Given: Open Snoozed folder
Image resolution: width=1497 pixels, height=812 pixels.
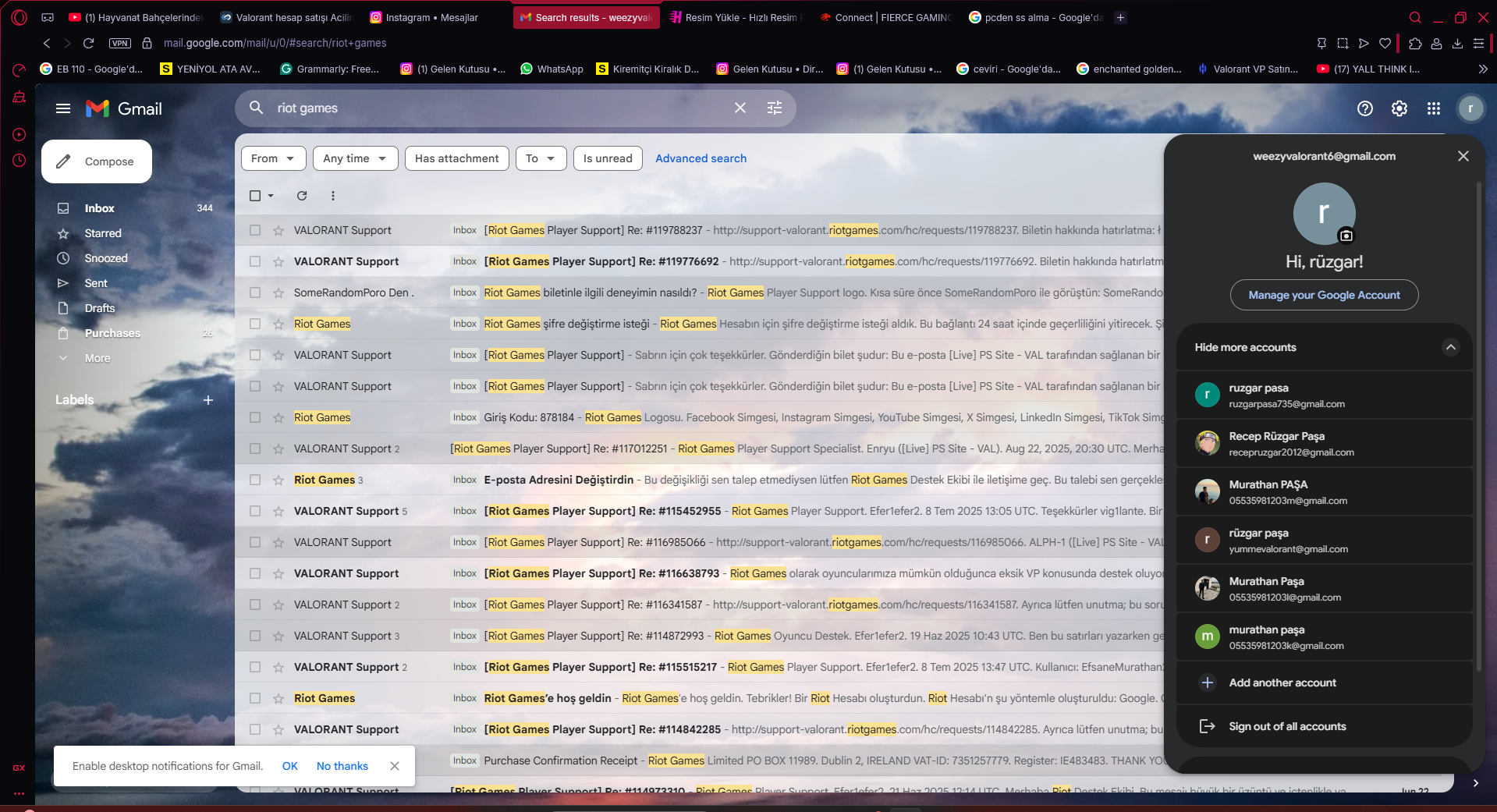Looking at the screenshot, I should click(106, 258).
